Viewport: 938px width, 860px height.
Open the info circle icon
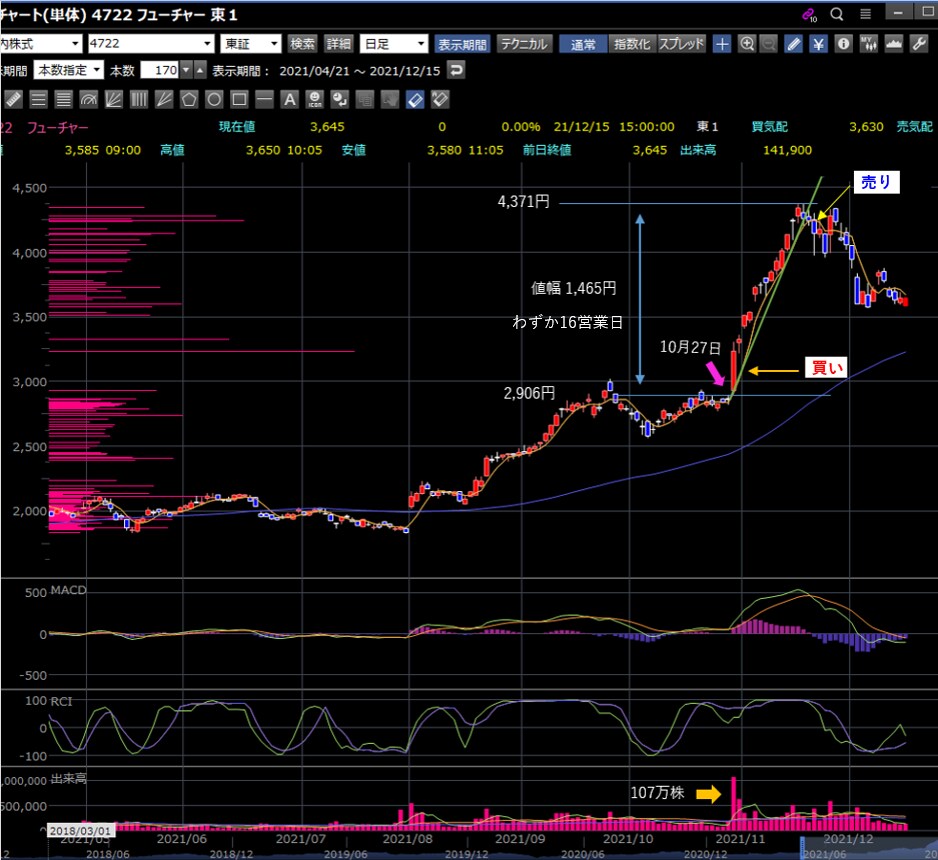[x=843, y=44]
